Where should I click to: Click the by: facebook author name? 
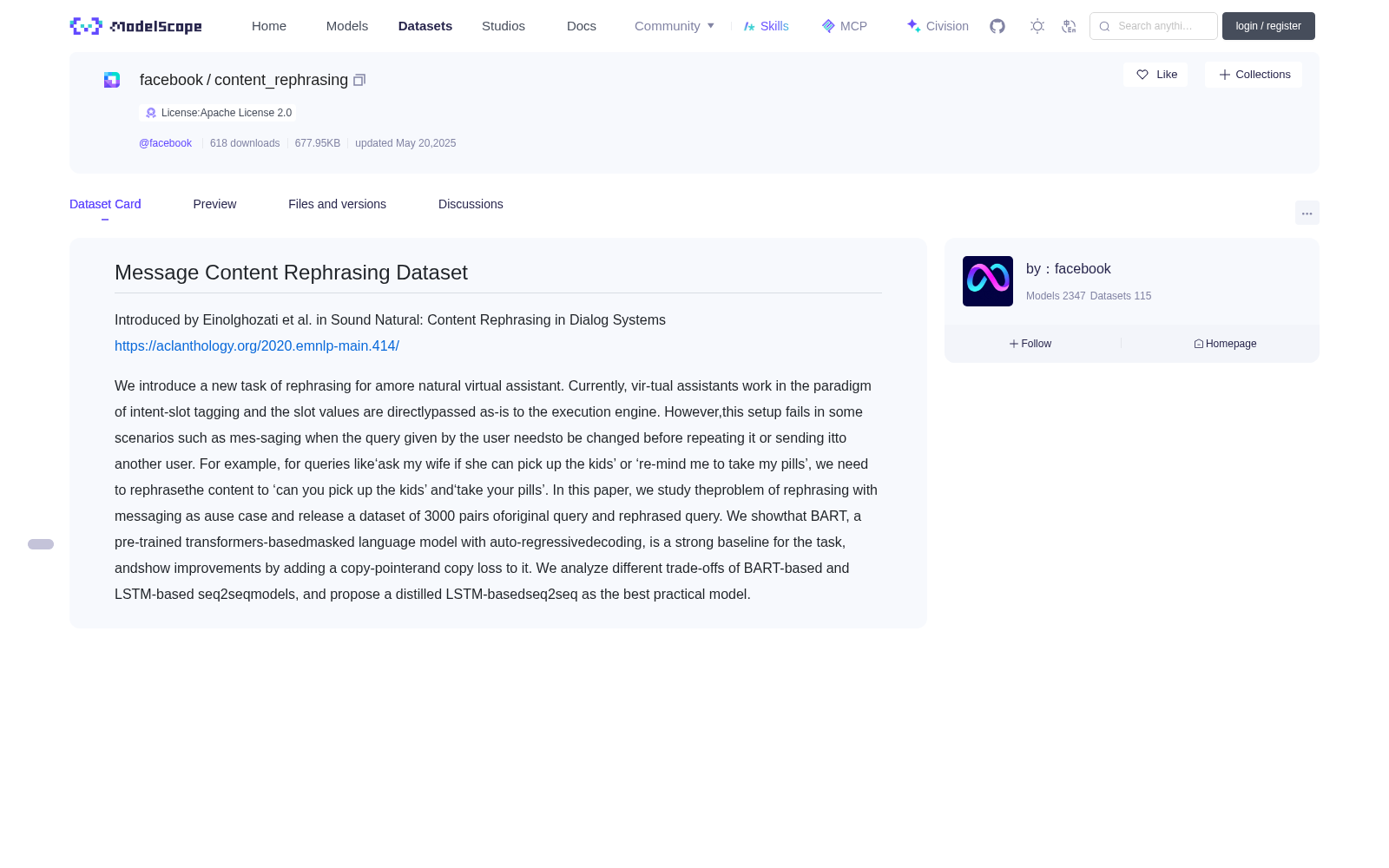pyautogui.click(x=1069, y=269)
